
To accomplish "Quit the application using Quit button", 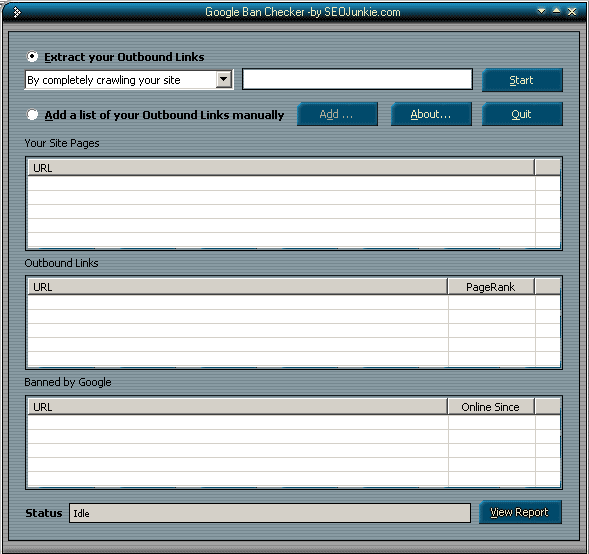I will 522,114.
